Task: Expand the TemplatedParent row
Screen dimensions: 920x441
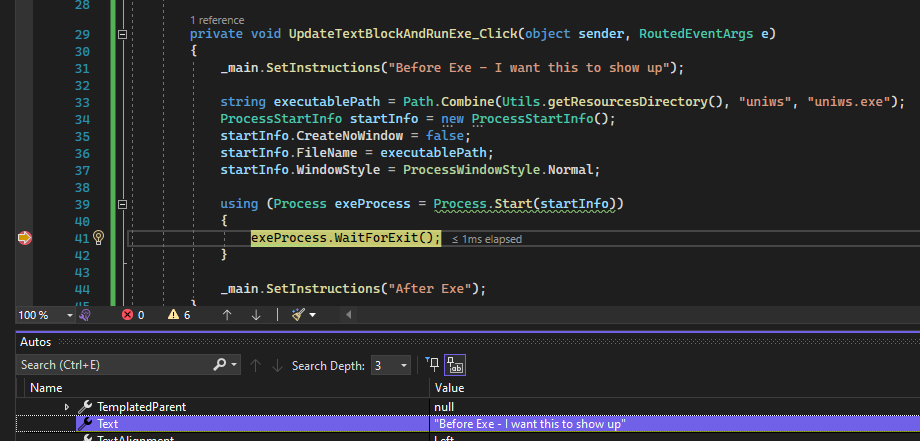Action: tap(66, 406)
